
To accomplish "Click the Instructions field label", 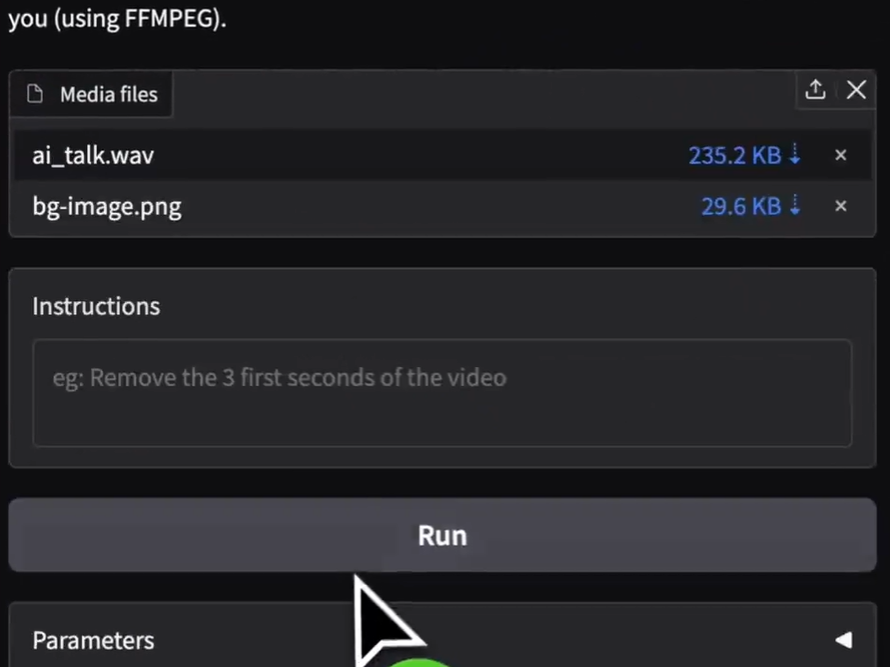I will [96, 306].
